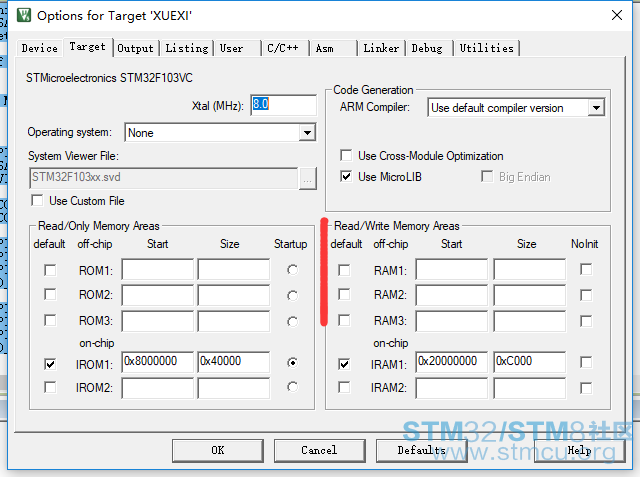The height and width of the screenshot is (477, 640).
Task: Click the ROM1 Start address field
Action: coord(158,269)
